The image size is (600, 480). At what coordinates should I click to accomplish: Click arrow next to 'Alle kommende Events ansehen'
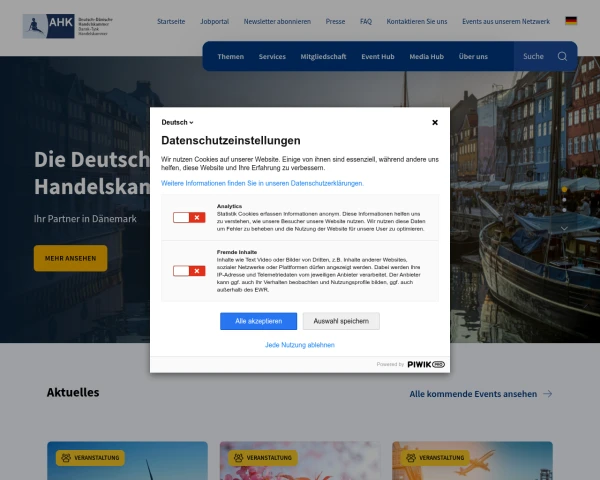[x=547, y=394]
